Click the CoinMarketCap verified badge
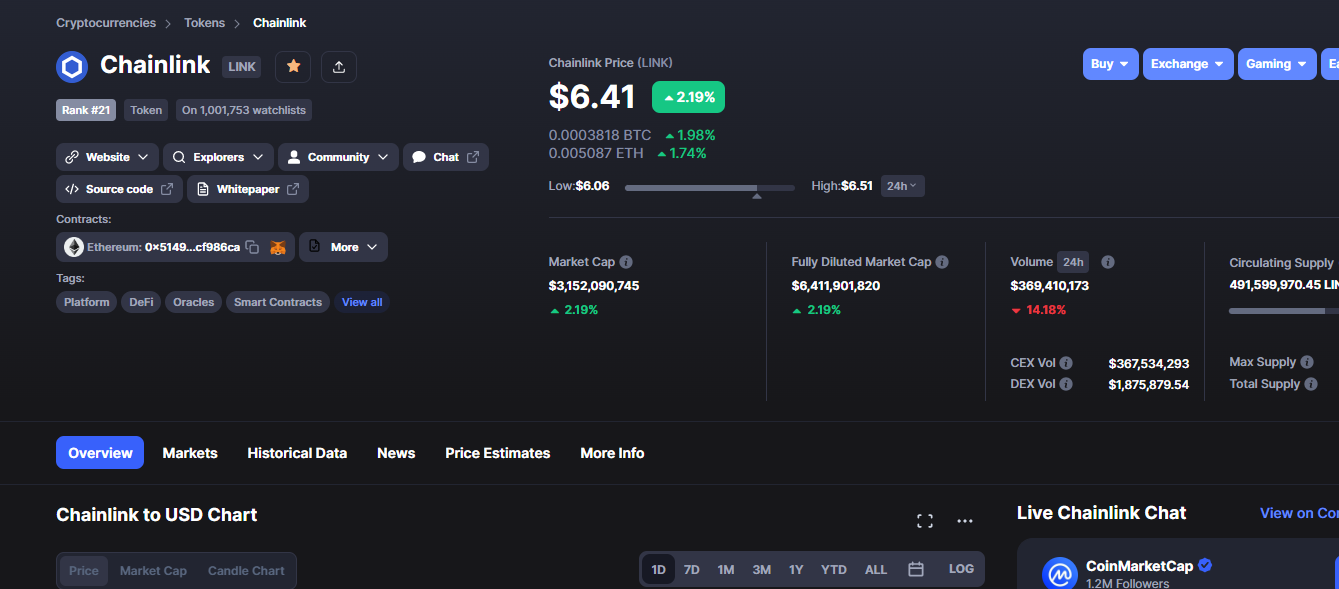Viewport: 1339px width, 589px height. [1205, 565]
